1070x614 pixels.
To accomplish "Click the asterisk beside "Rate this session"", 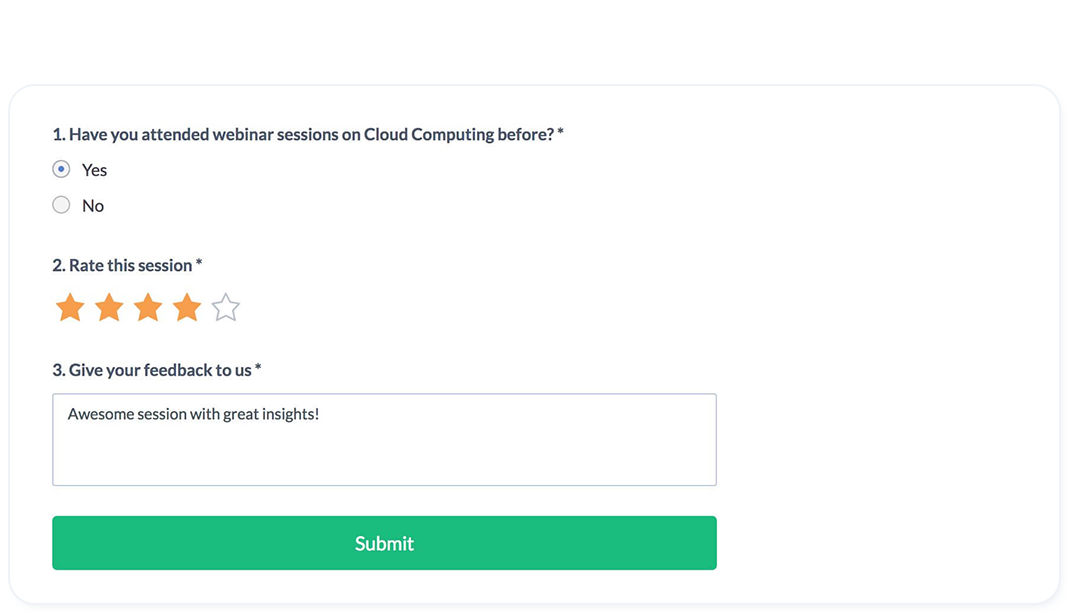I will click(199, 264).
